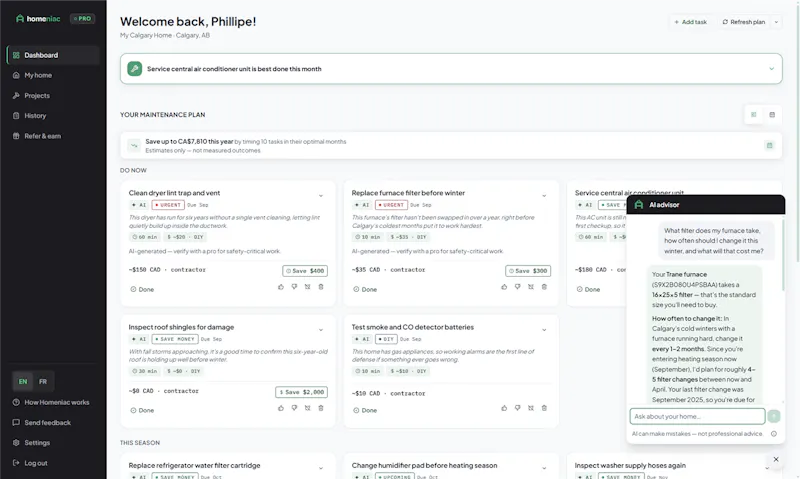Viewport: 800px width, 479px height.
Task: Open Projects in sidebar
Action: (53, 96)
